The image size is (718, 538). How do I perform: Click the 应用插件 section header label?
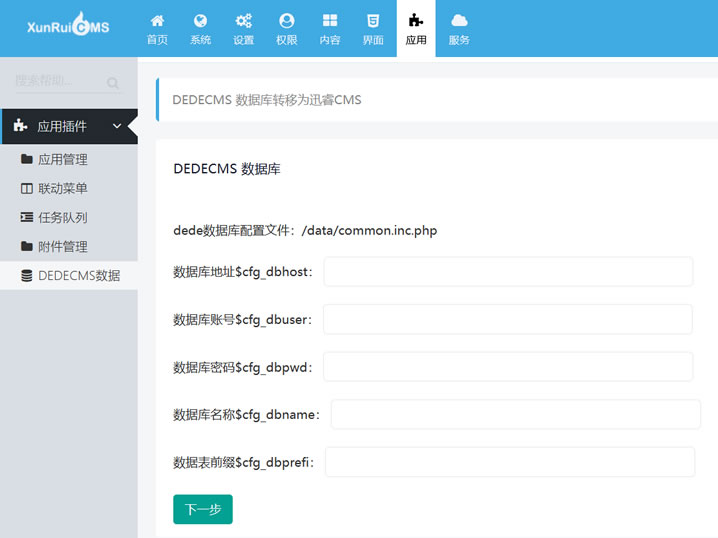coord(62,126)
